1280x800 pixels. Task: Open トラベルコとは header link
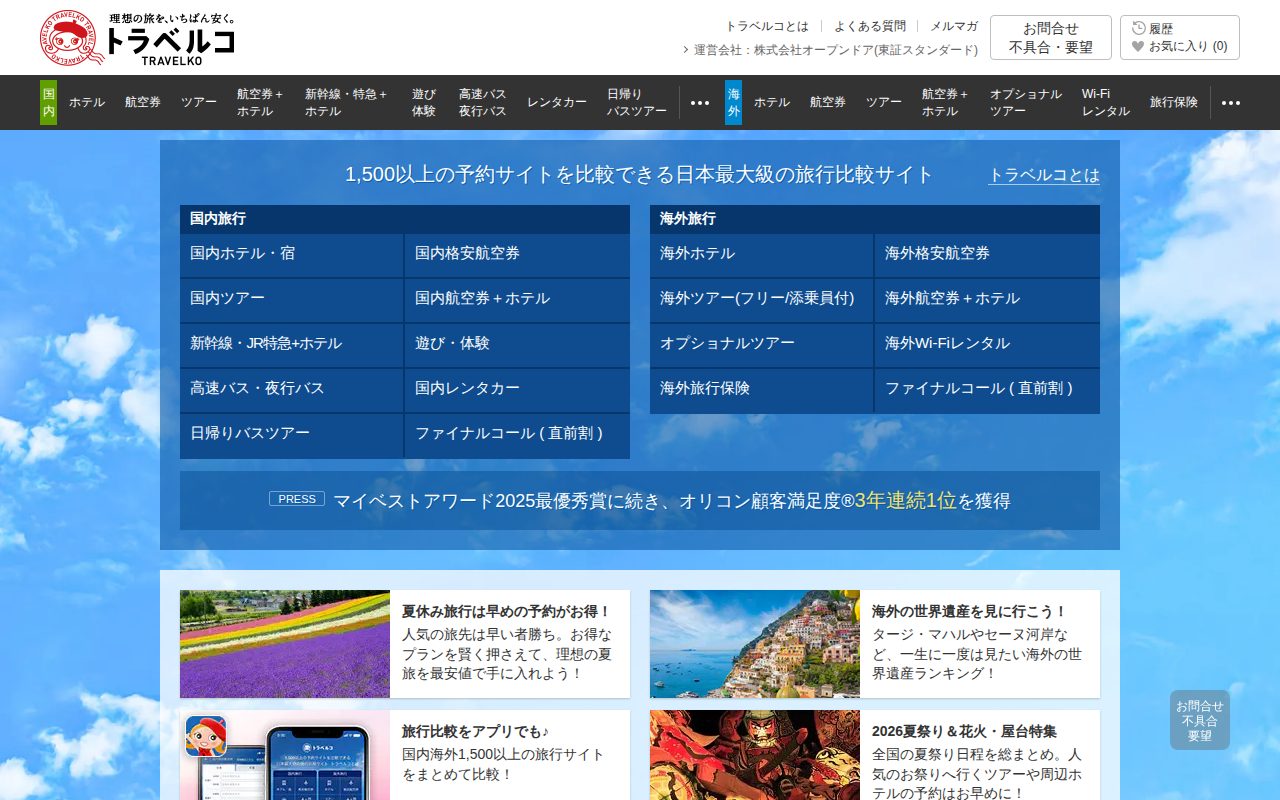coord(767,26)
